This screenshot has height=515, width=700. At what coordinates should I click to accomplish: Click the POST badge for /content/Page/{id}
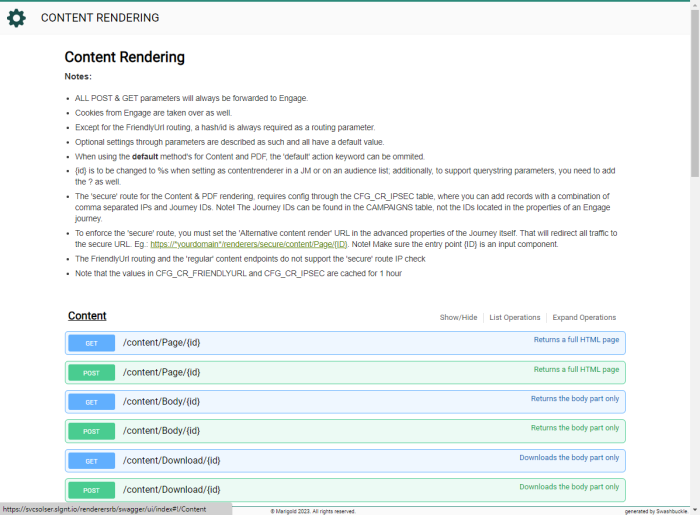[x=91, y=372]
